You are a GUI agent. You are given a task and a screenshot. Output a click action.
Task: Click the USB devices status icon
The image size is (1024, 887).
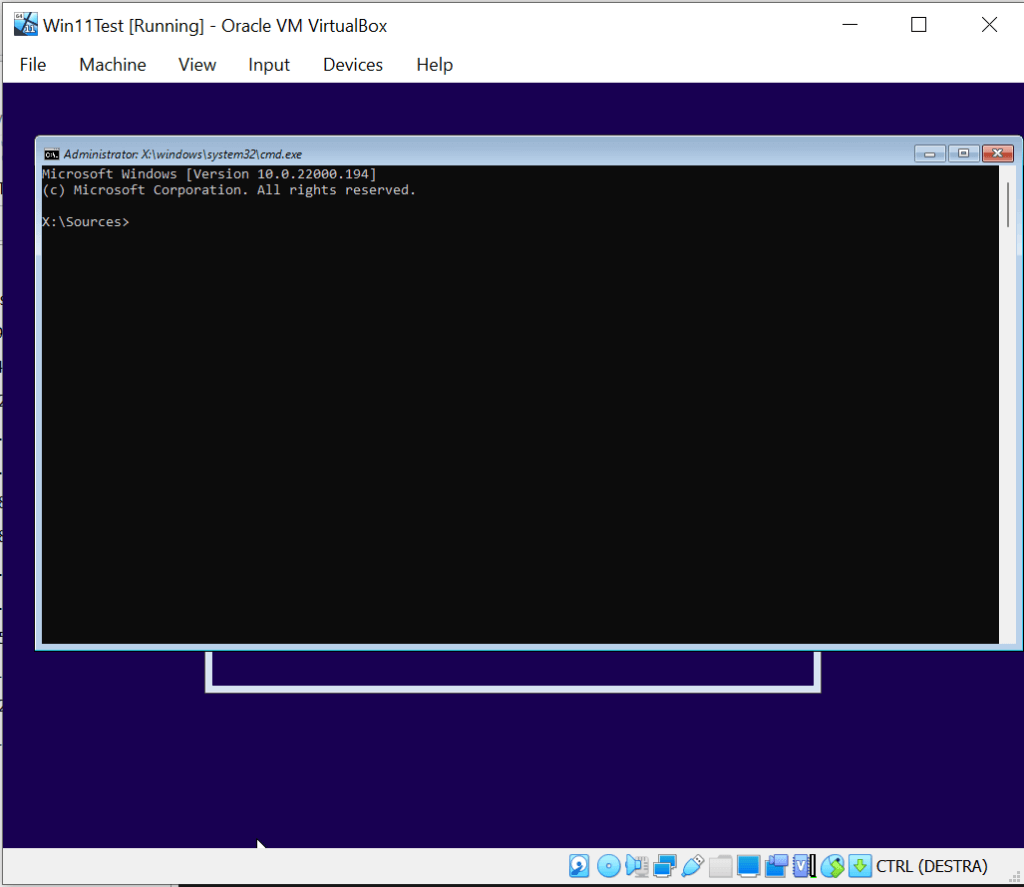692,866
